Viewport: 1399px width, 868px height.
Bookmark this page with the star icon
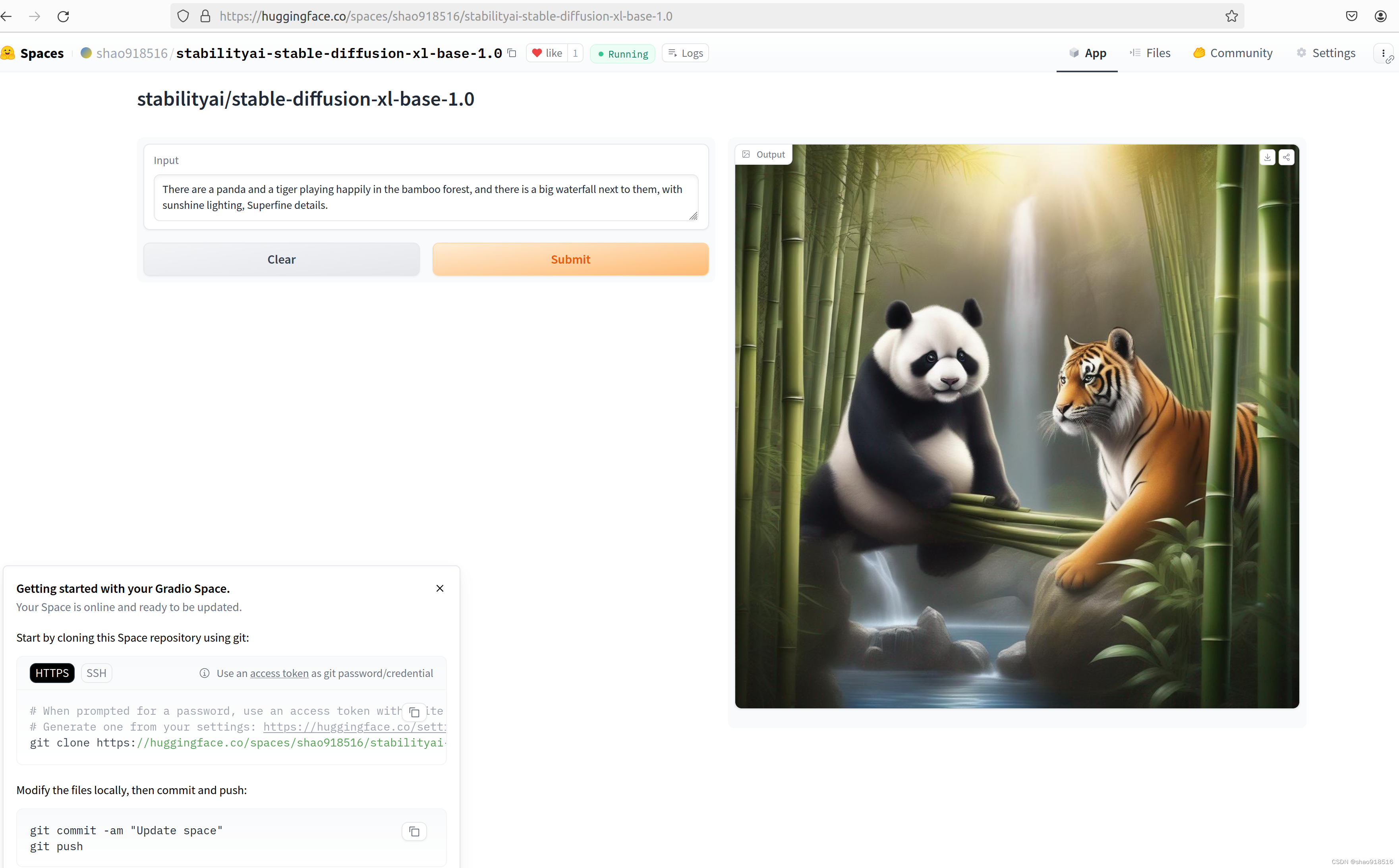pyautogui.click(x=1231, y=16)
